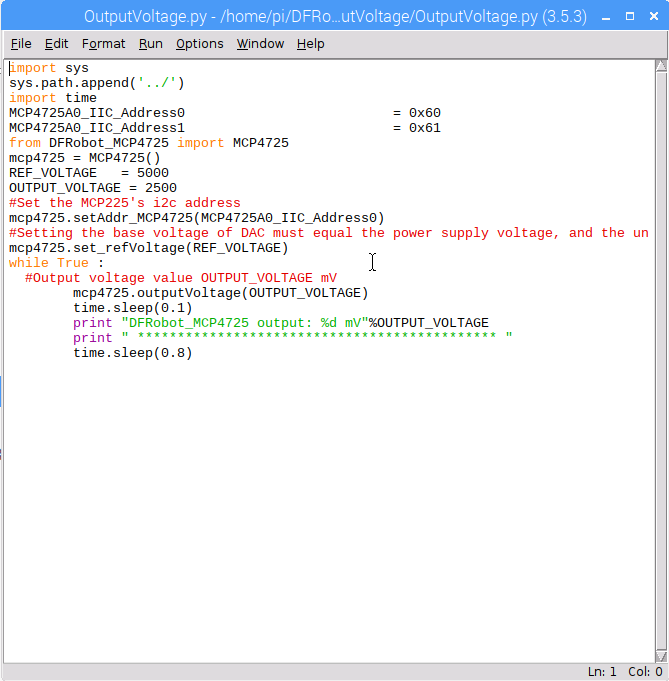Open the Options menu
Viewport: 669px width, 681px height.
point(199,44)
